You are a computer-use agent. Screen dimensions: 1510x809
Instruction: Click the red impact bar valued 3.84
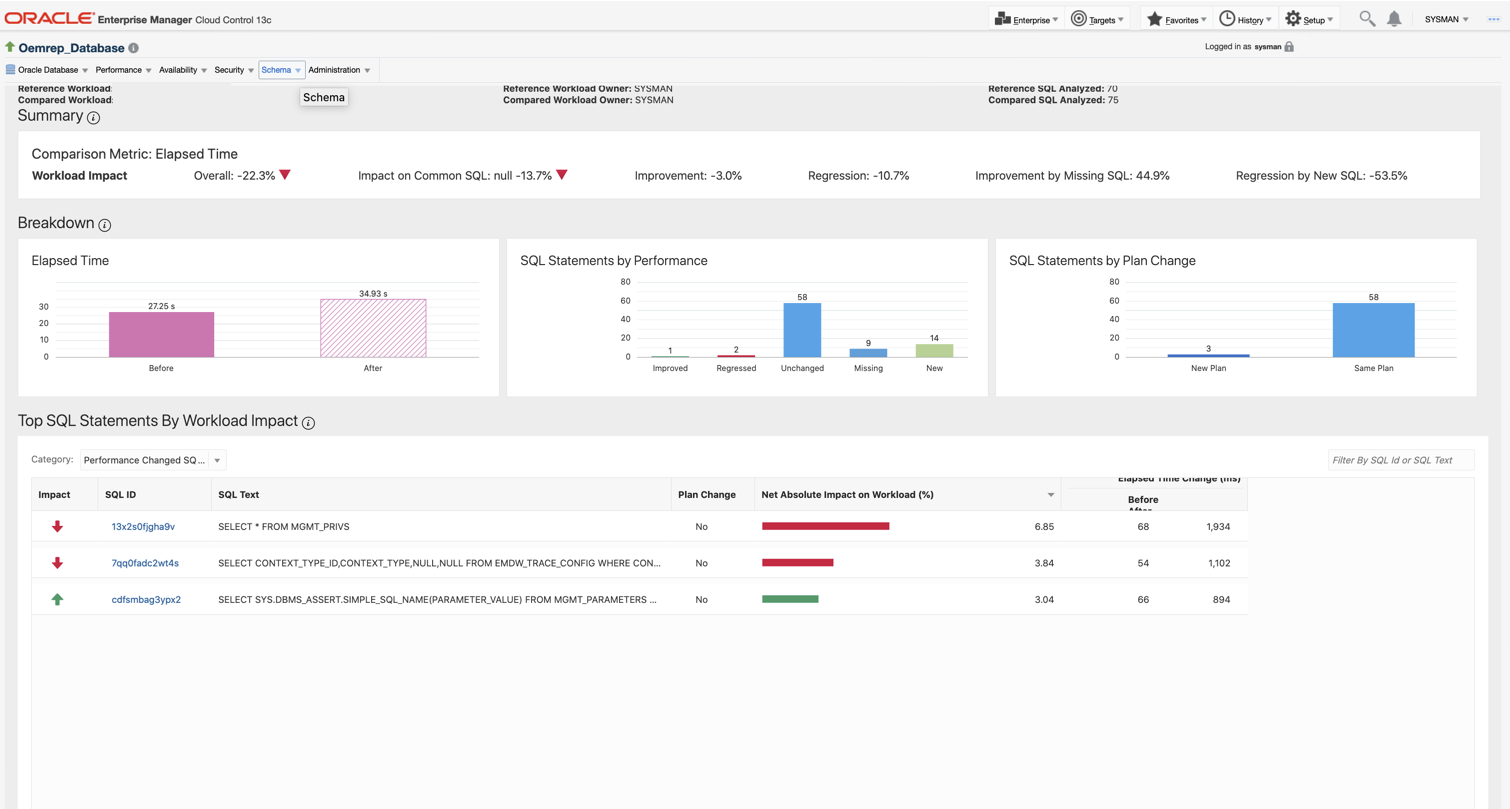[797, 563]
